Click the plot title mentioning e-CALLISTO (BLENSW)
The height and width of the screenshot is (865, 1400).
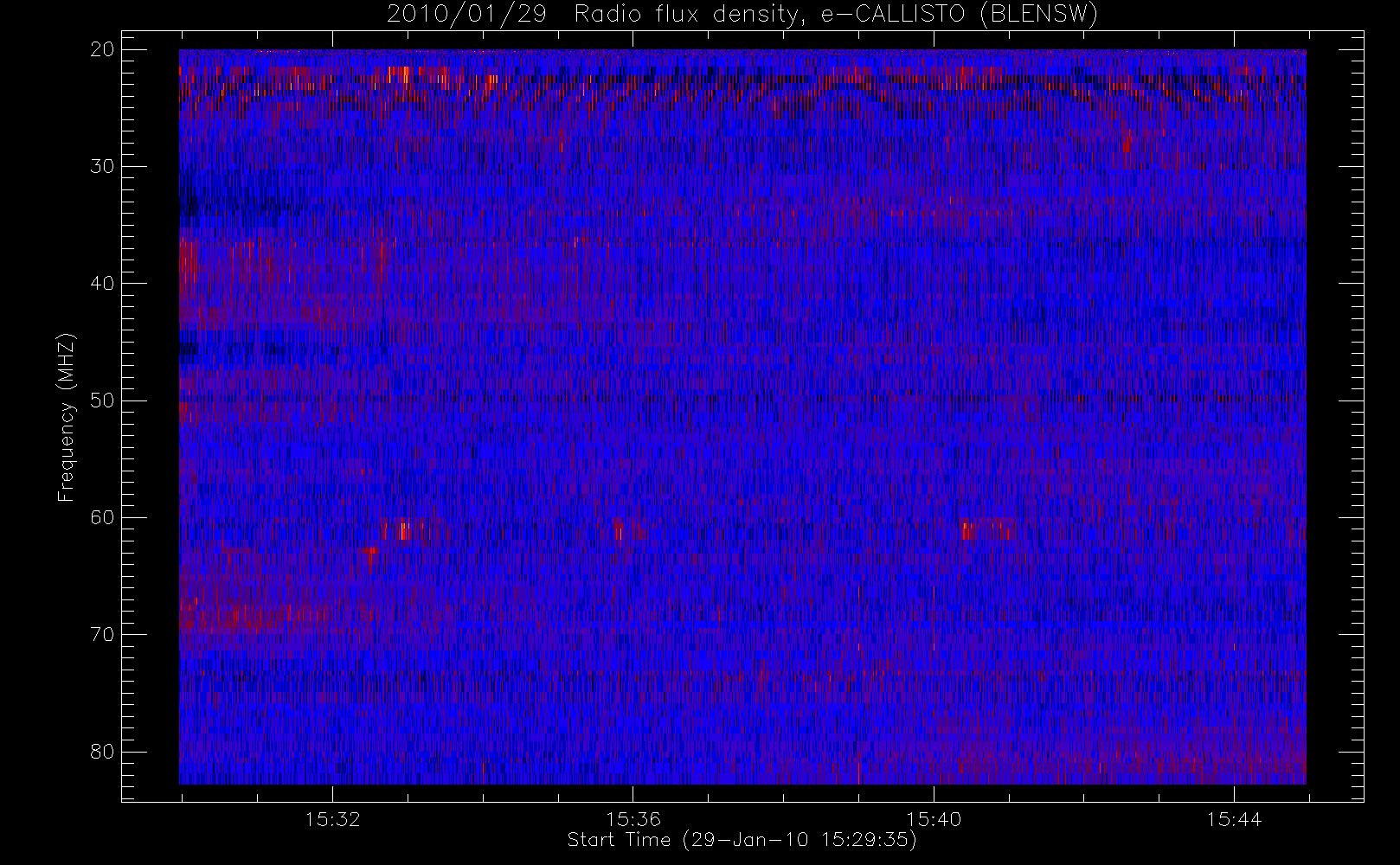(x=742, y=15)
